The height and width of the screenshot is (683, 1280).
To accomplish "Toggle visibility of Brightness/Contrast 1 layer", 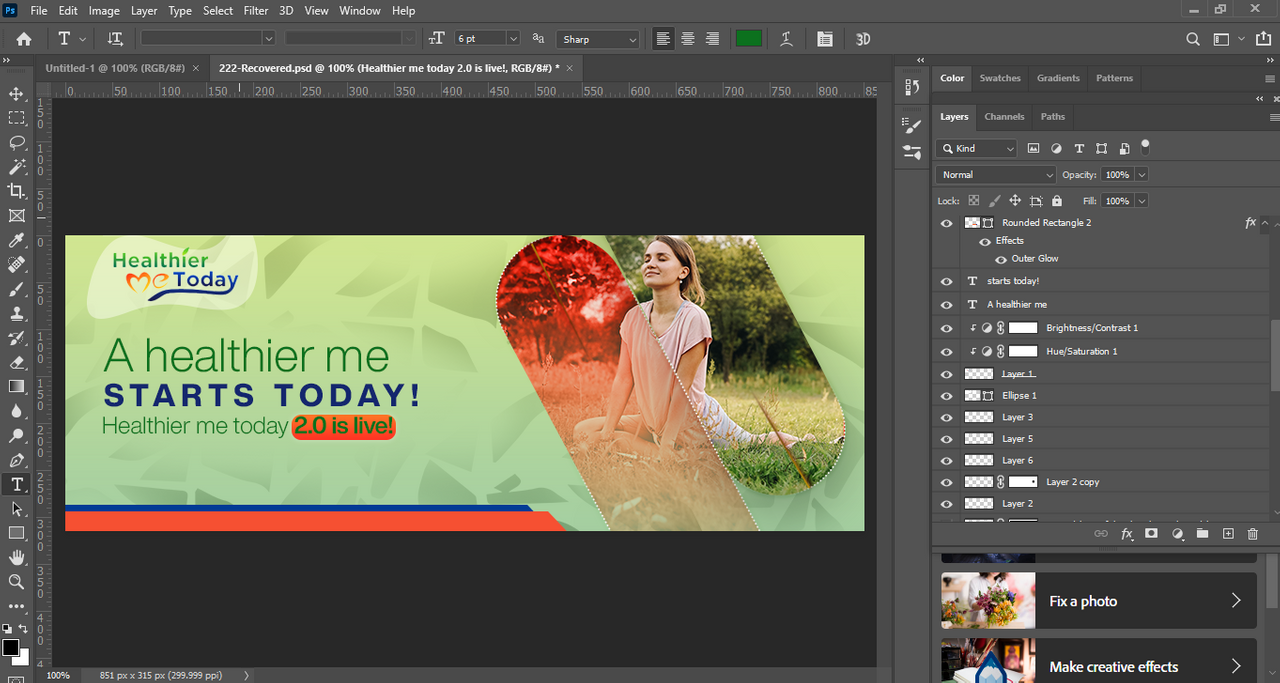I will click(947, 328).
